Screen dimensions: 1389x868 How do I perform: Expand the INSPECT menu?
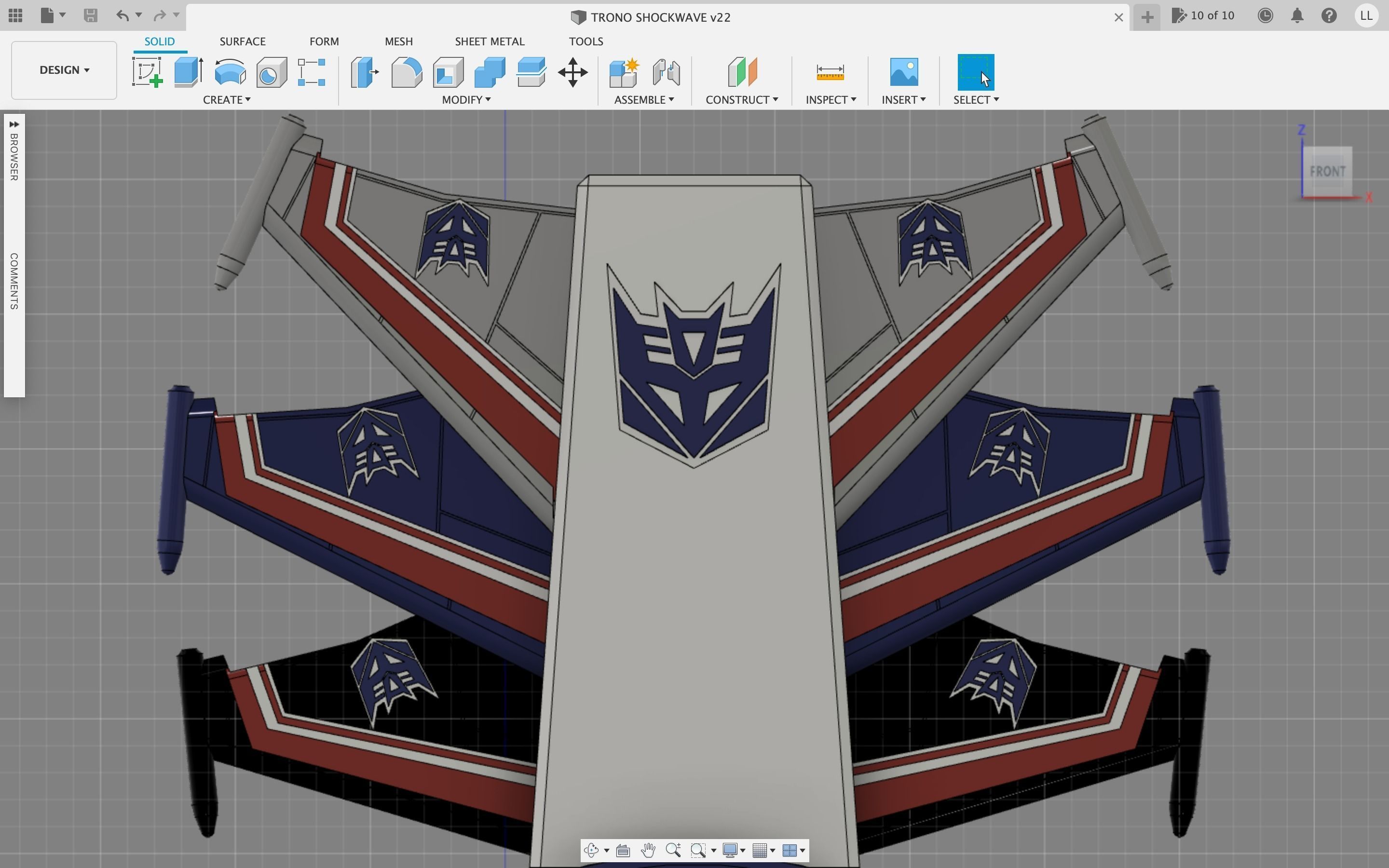click(831, 100)
